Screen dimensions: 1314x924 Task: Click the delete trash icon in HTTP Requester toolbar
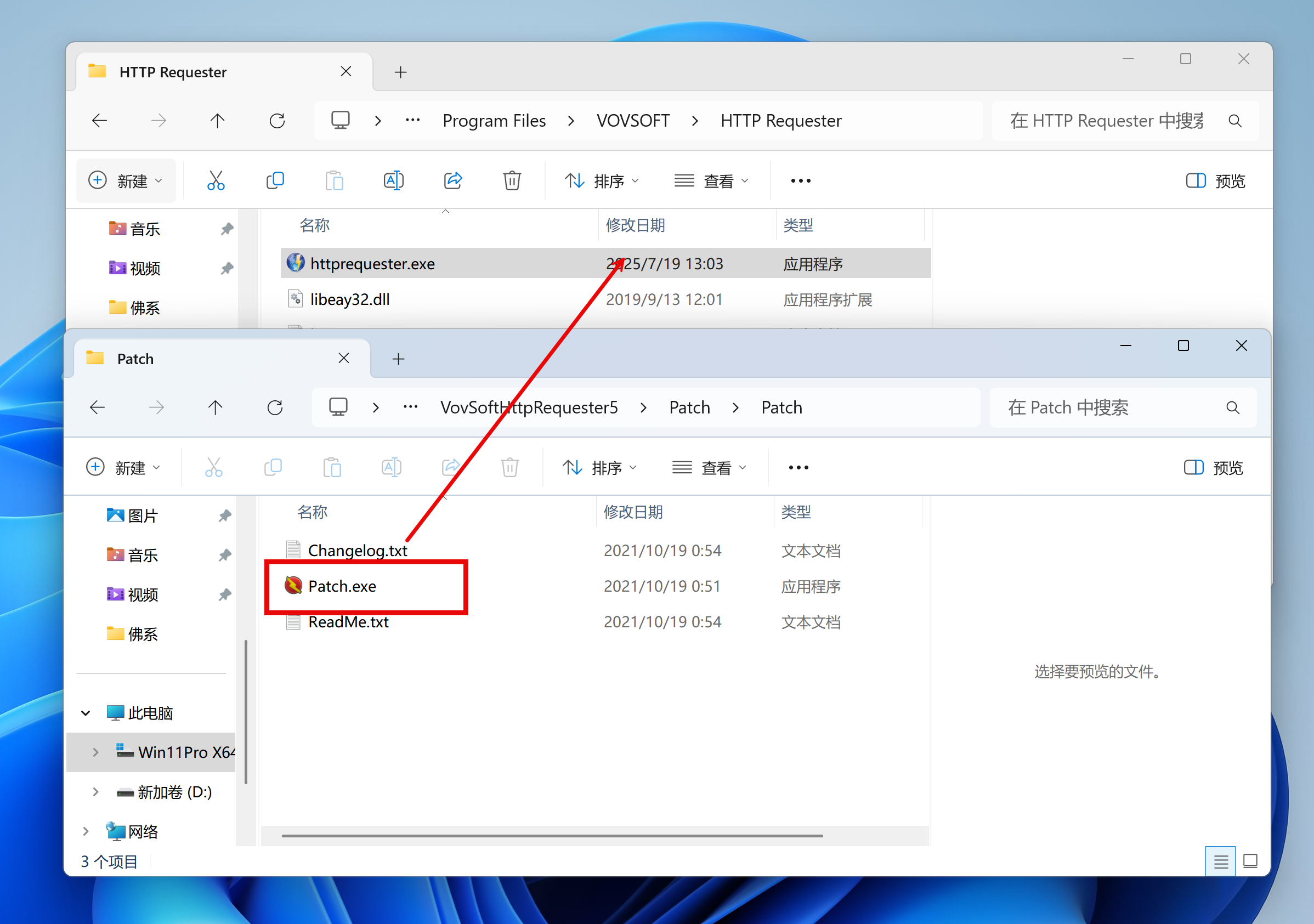[x=512, y=181]
